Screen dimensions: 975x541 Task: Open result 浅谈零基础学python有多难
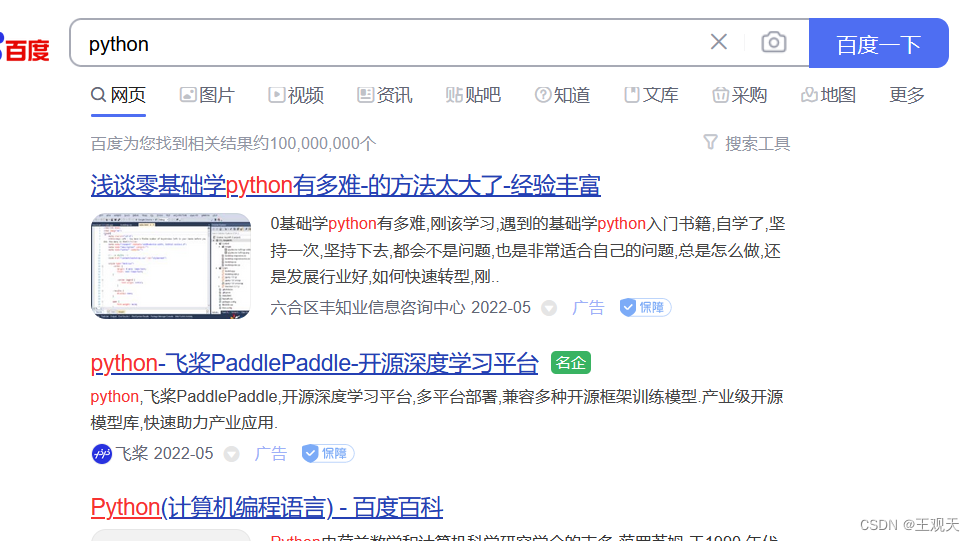tap(346, 185)
